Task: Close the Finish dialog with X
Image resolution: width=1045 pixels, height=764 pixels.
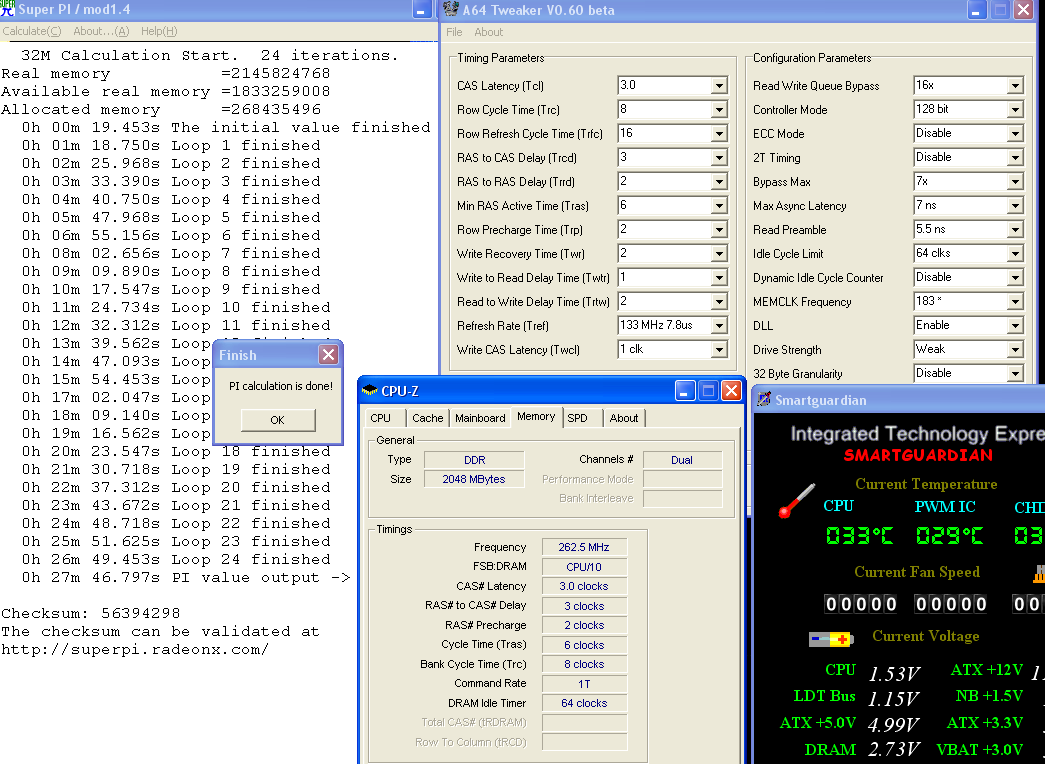Action: [328, 355]
